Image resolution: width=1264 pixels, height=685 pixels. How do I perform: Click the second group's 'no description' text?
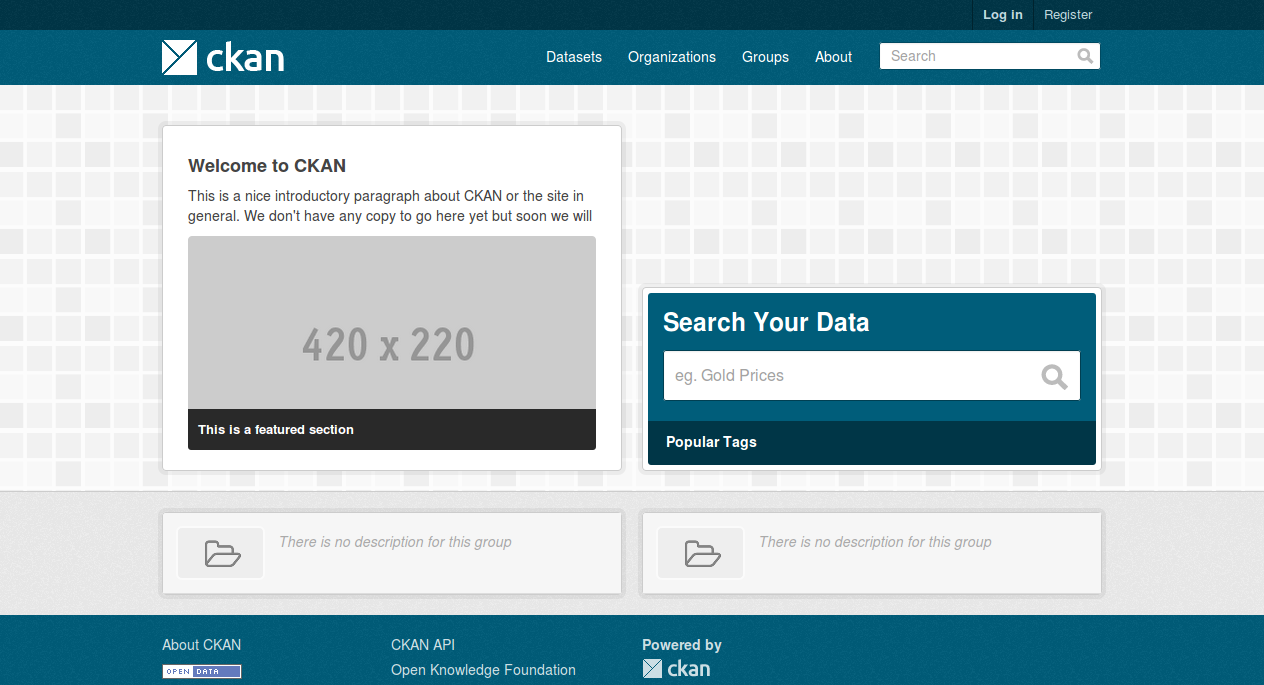point(875,542)
